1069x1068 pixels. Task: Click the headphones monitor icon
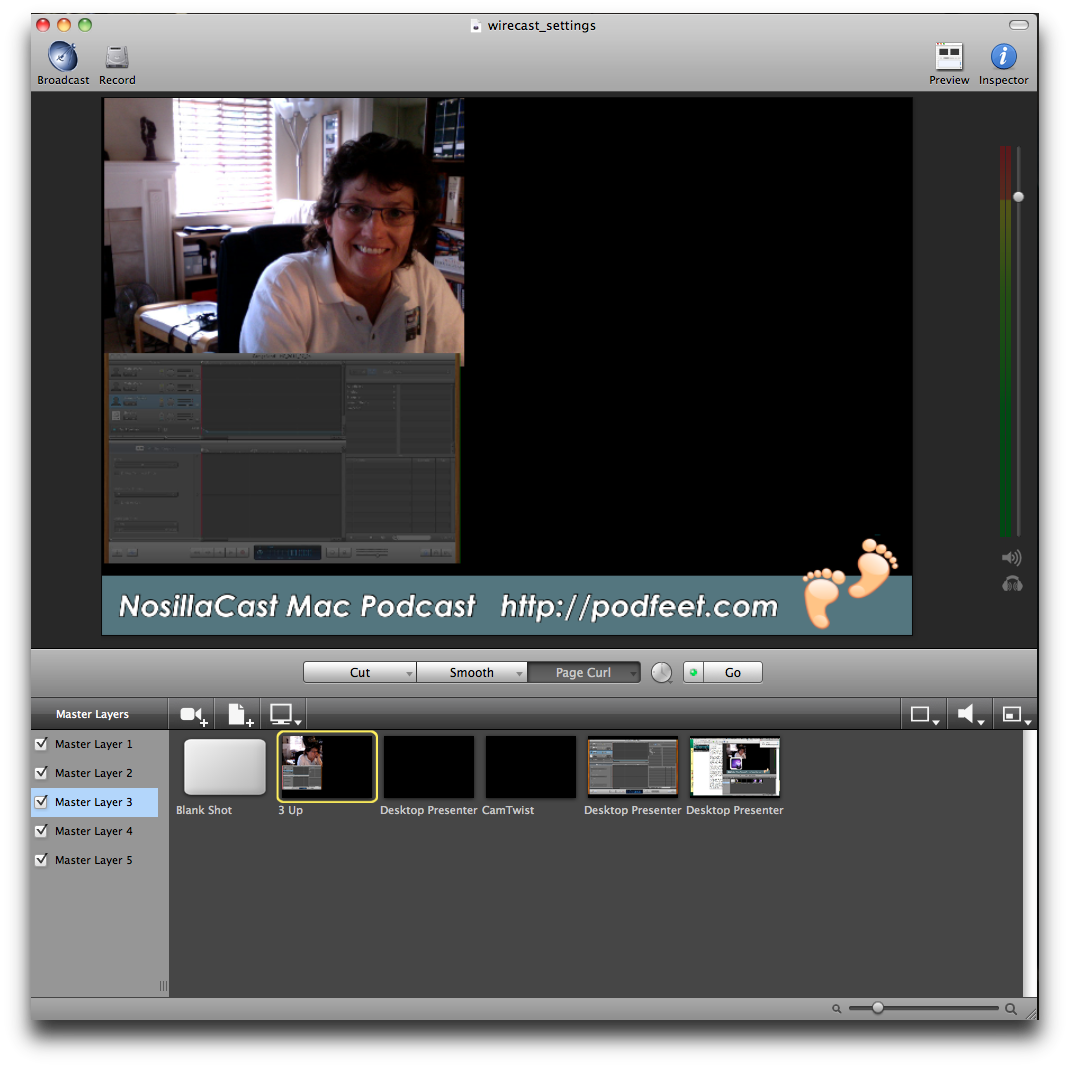click(1011, 585)
